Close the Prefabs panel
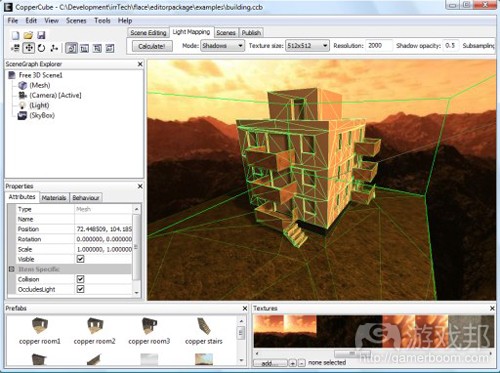 coord(245,308)
